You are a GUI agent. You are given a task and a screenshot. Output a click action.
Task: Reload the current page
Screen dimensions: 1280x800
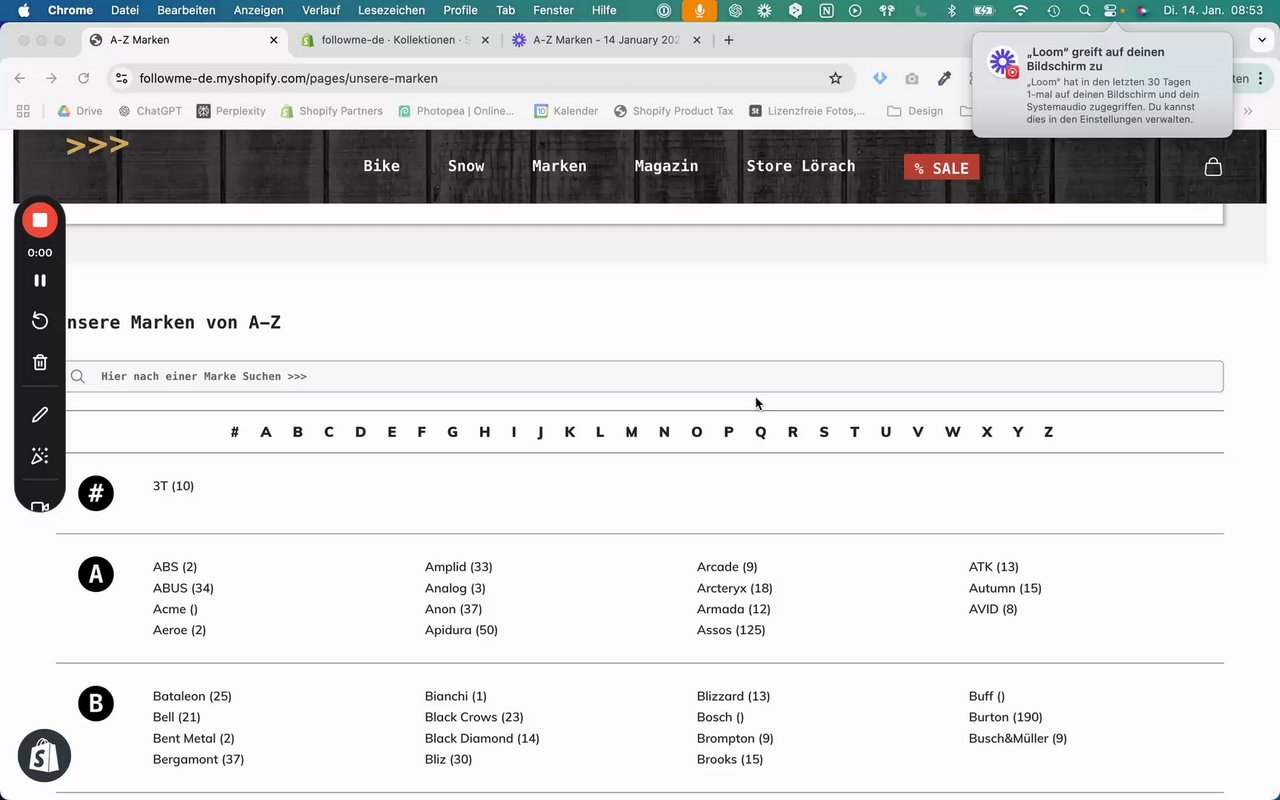coord(83,78)
